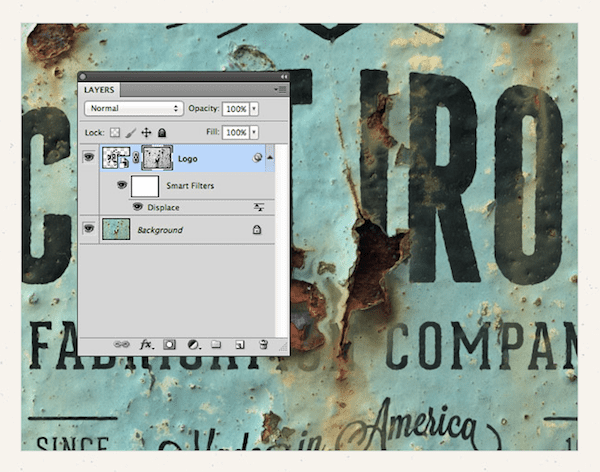Open the Normal blend mode dropdown
Screen dimensions: 600x472
(133, 108)
